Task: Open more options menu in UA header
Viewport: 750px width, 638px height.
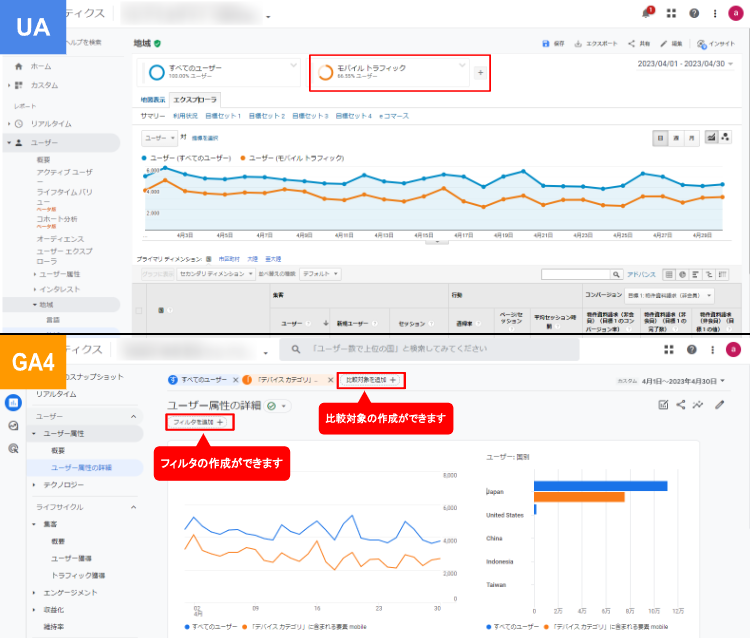Action: [x=715, y=13]
